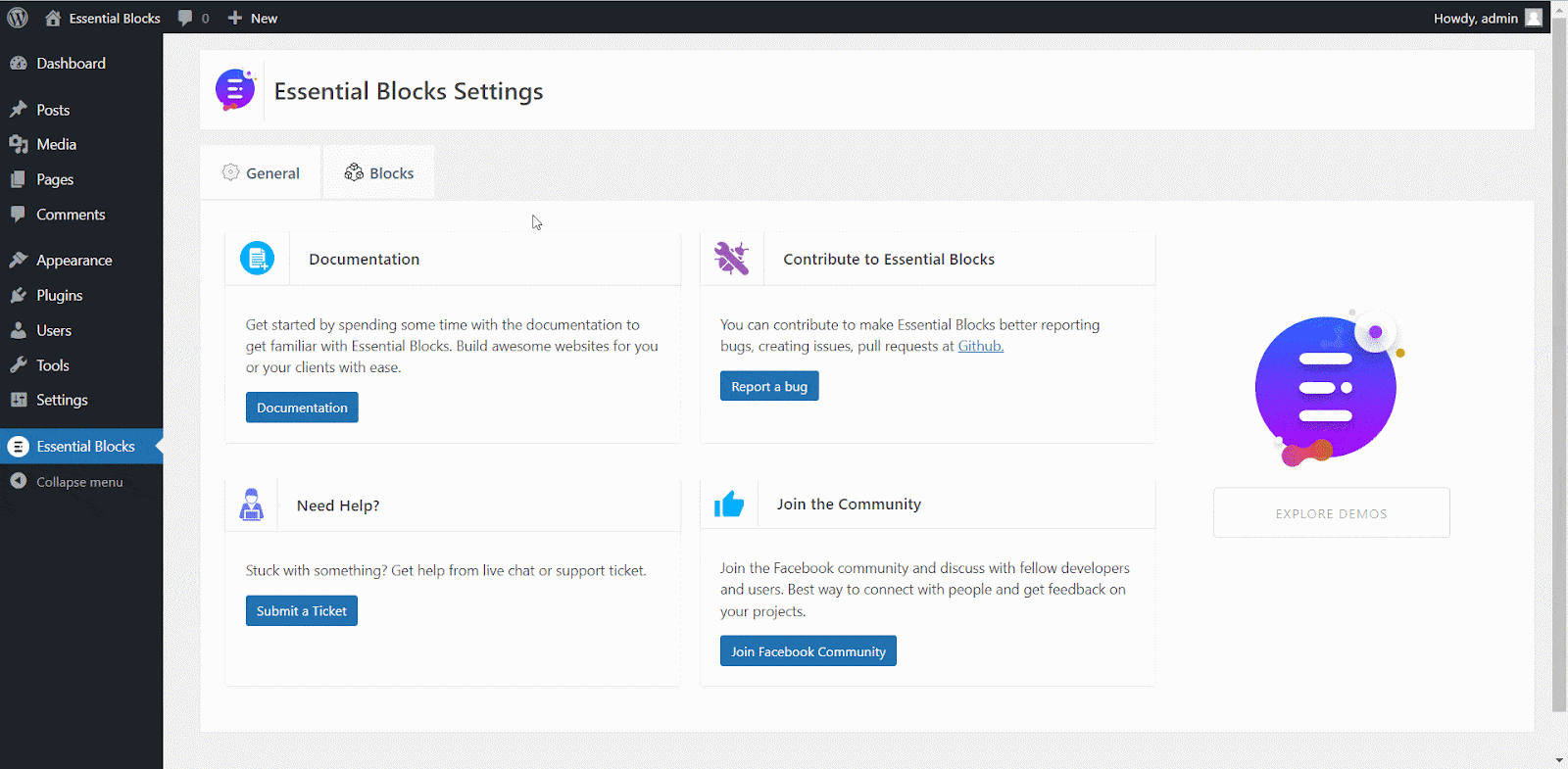1568x769 pixels.
Task: Open the Users menu
Action: (81, 330)
